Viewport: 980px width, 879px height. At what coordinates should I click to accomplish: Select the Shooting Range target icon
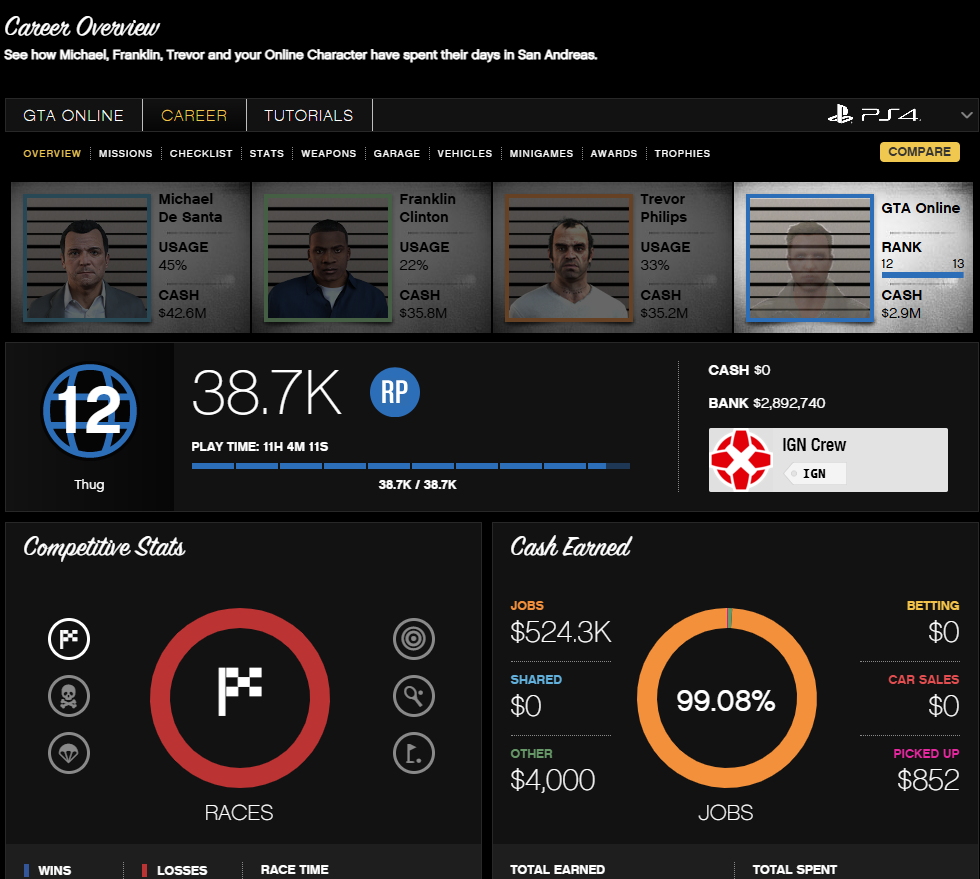pyautogui.click(x=414, y=639)
